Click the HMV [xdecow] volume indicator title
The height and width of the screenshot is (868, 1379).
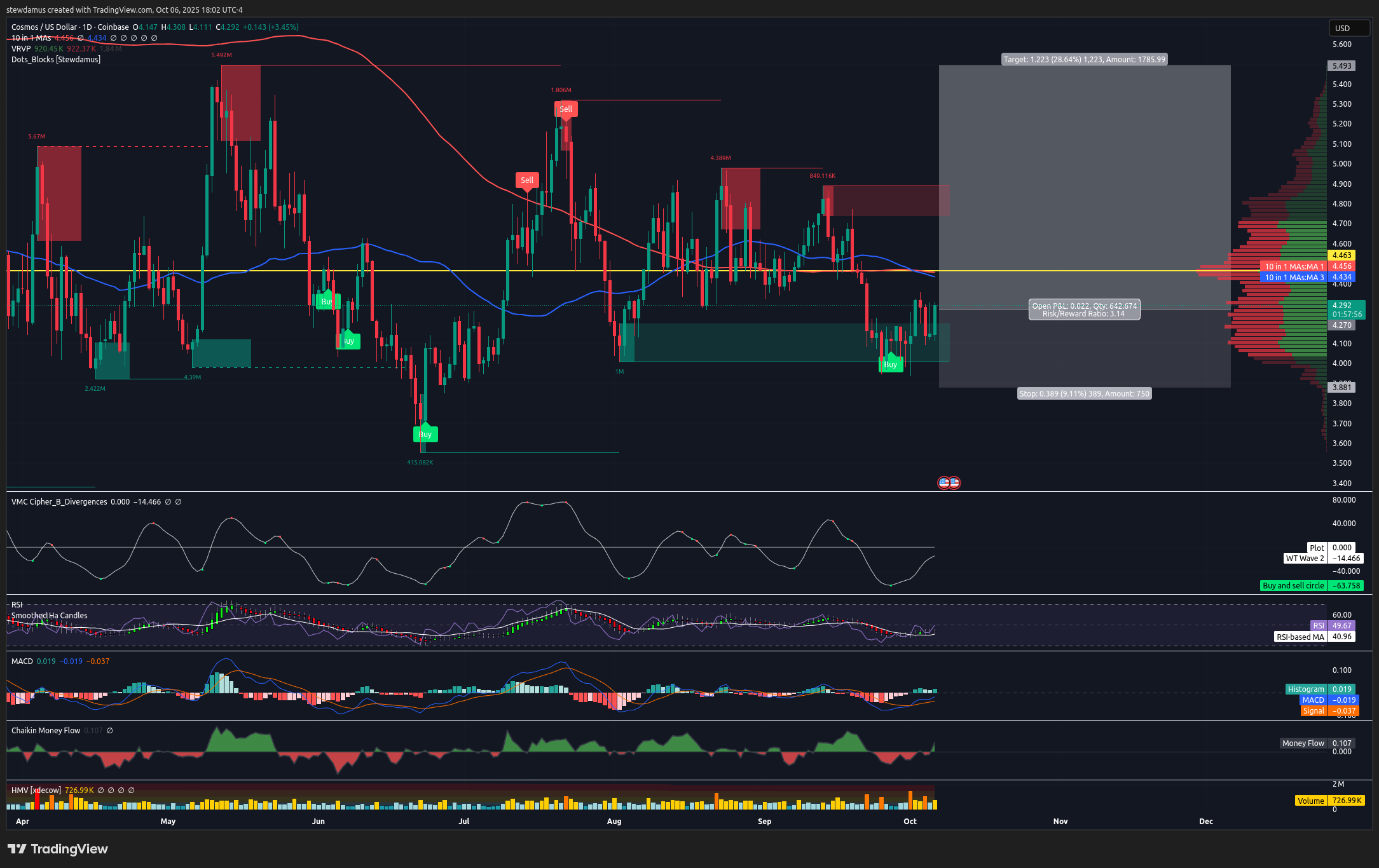(x=36, y=790)
